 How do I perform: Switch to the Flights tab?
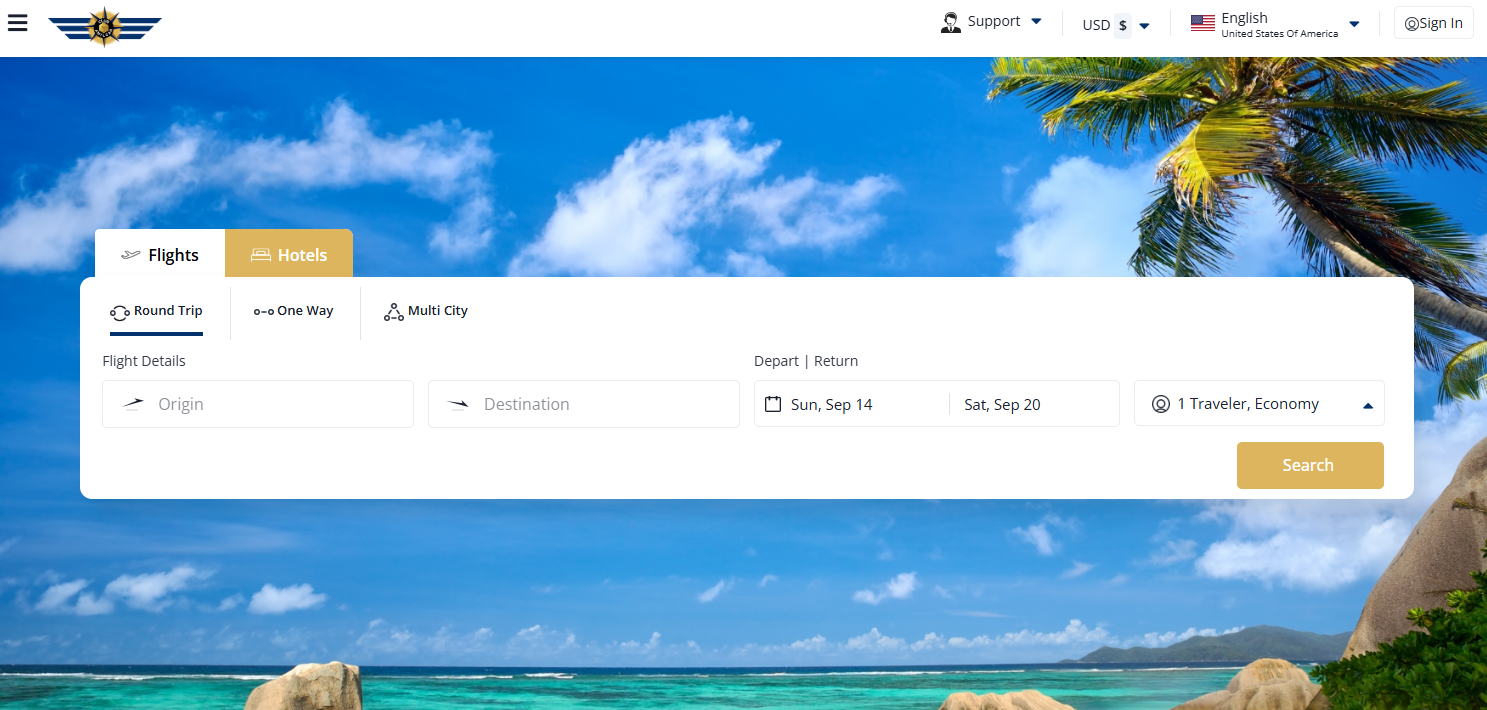(x=160, y=255)
